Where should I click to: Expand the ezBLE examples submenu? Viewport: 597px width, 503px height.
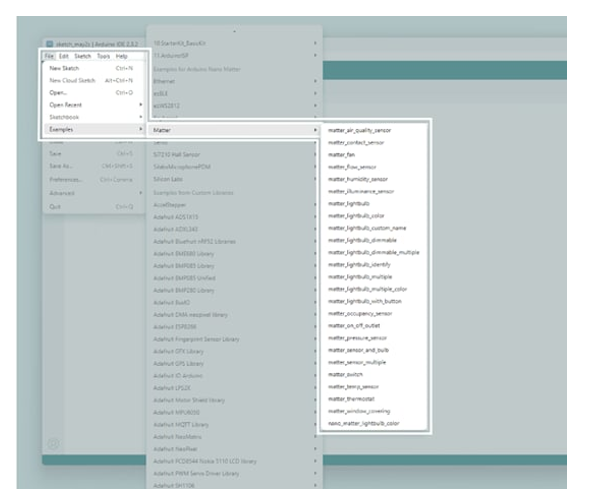[234, 94]
